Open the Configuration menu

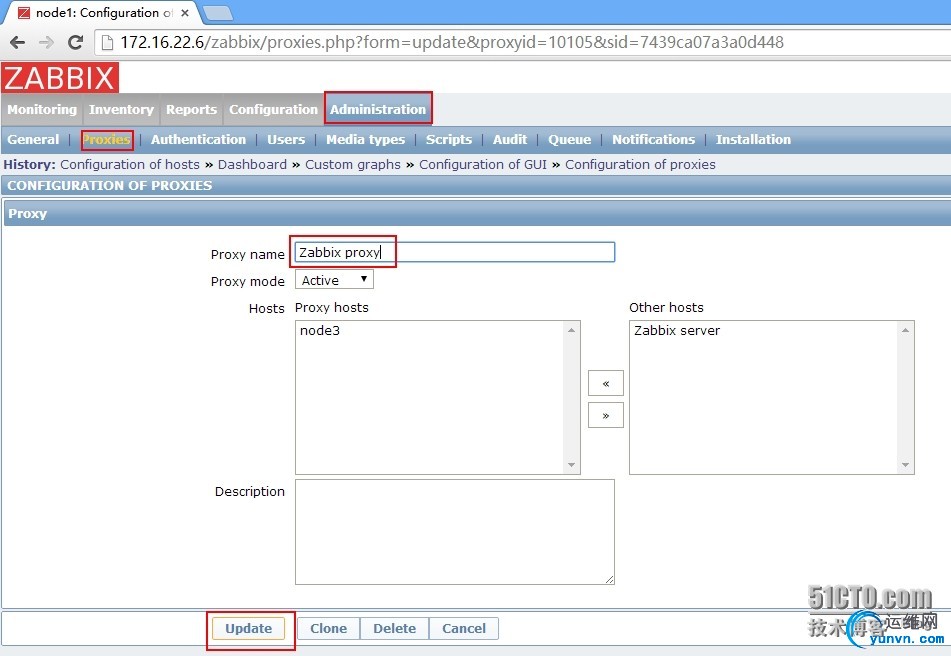(x=274, y=109)
